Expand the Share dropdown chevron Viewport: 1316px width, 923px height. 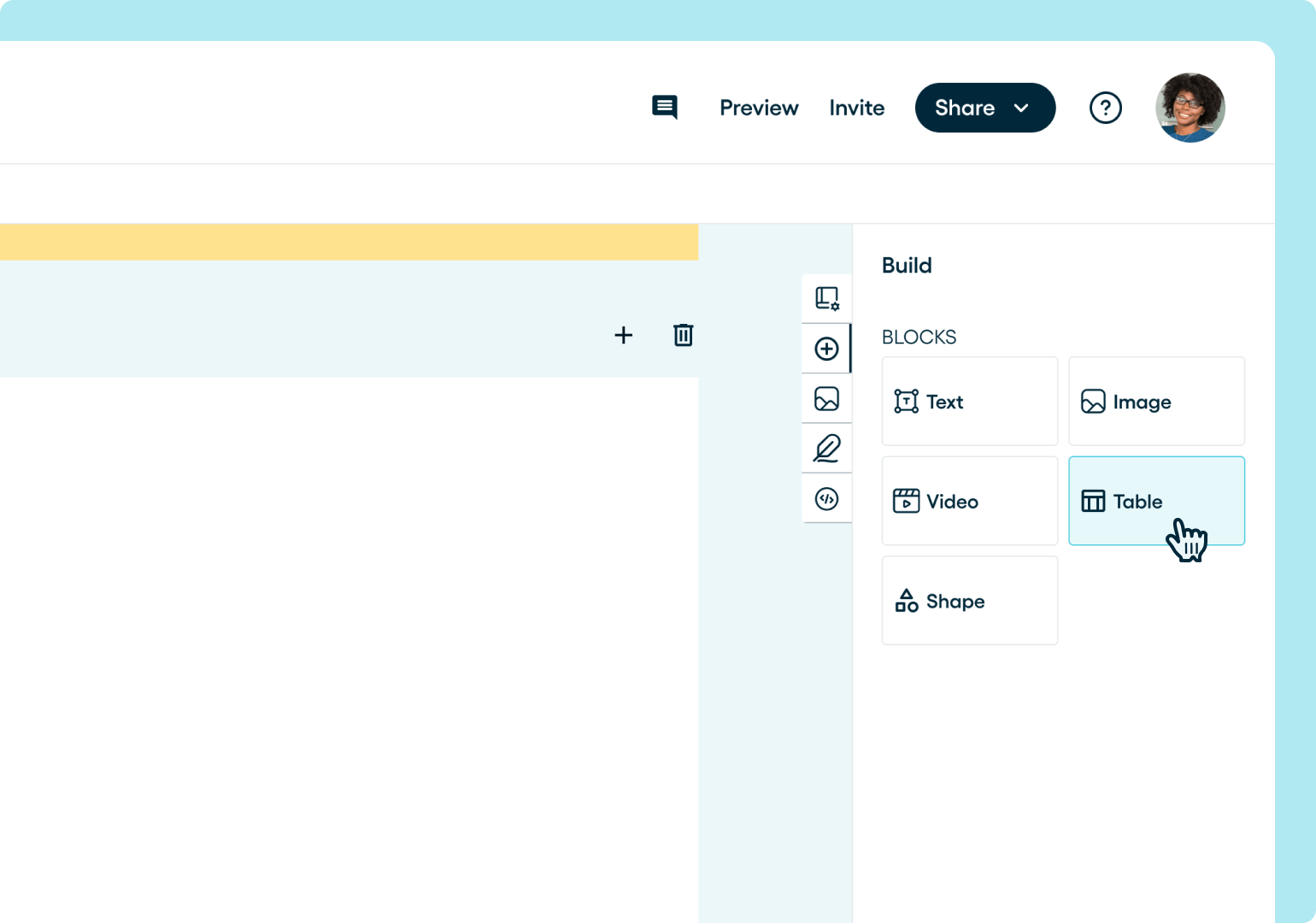click(1022, 108)
